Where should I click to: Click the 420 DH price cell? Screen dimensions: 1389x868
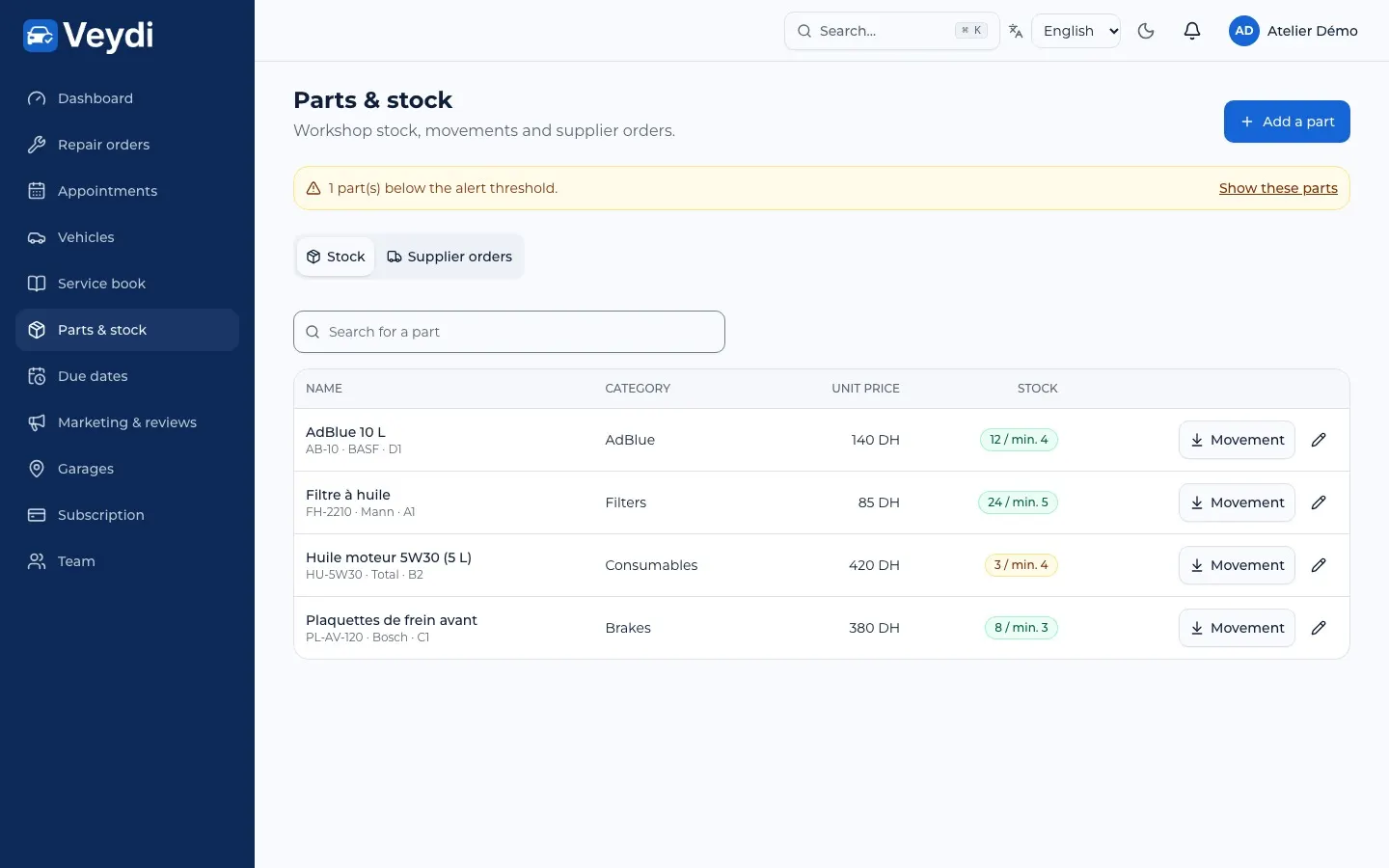click(874, 565)
